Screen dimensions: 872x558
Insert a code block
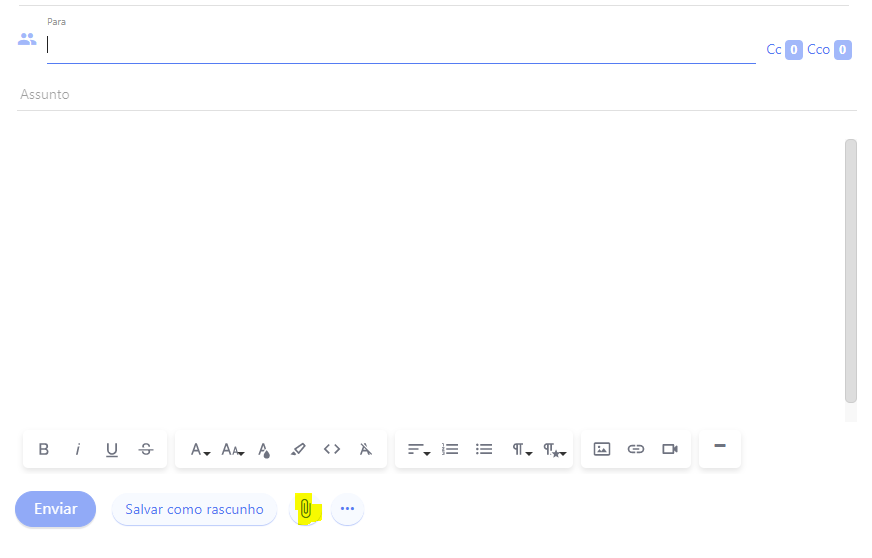pyautogui.click(x=332, y=450)
